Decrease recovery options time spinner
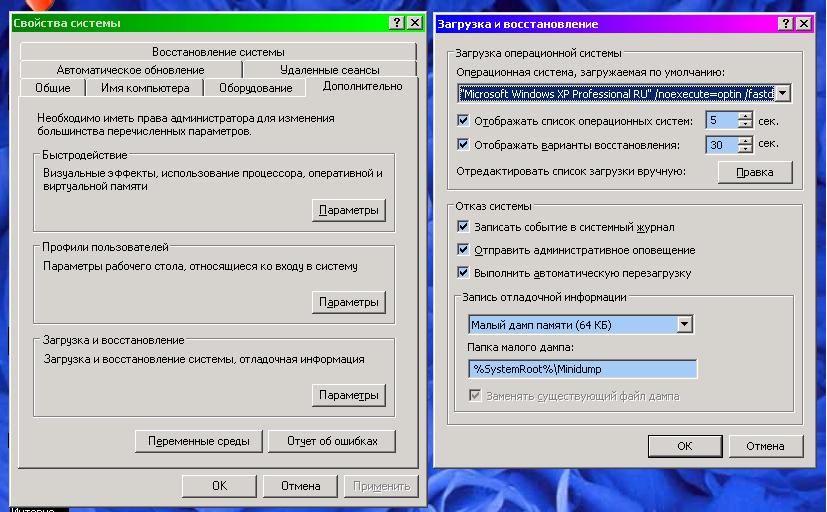The width and height of the screenshot is (827, 512). (x=745, y=150)
